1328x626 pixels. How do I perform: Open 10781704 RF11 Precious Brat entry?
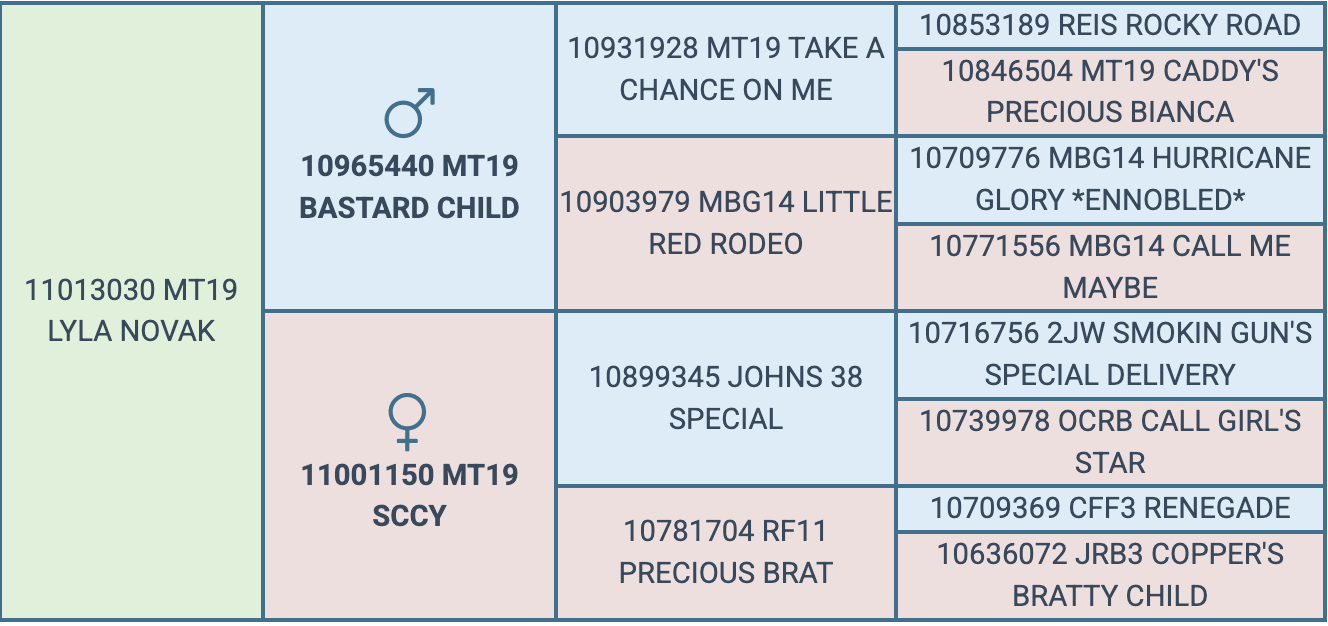[726, 552]
